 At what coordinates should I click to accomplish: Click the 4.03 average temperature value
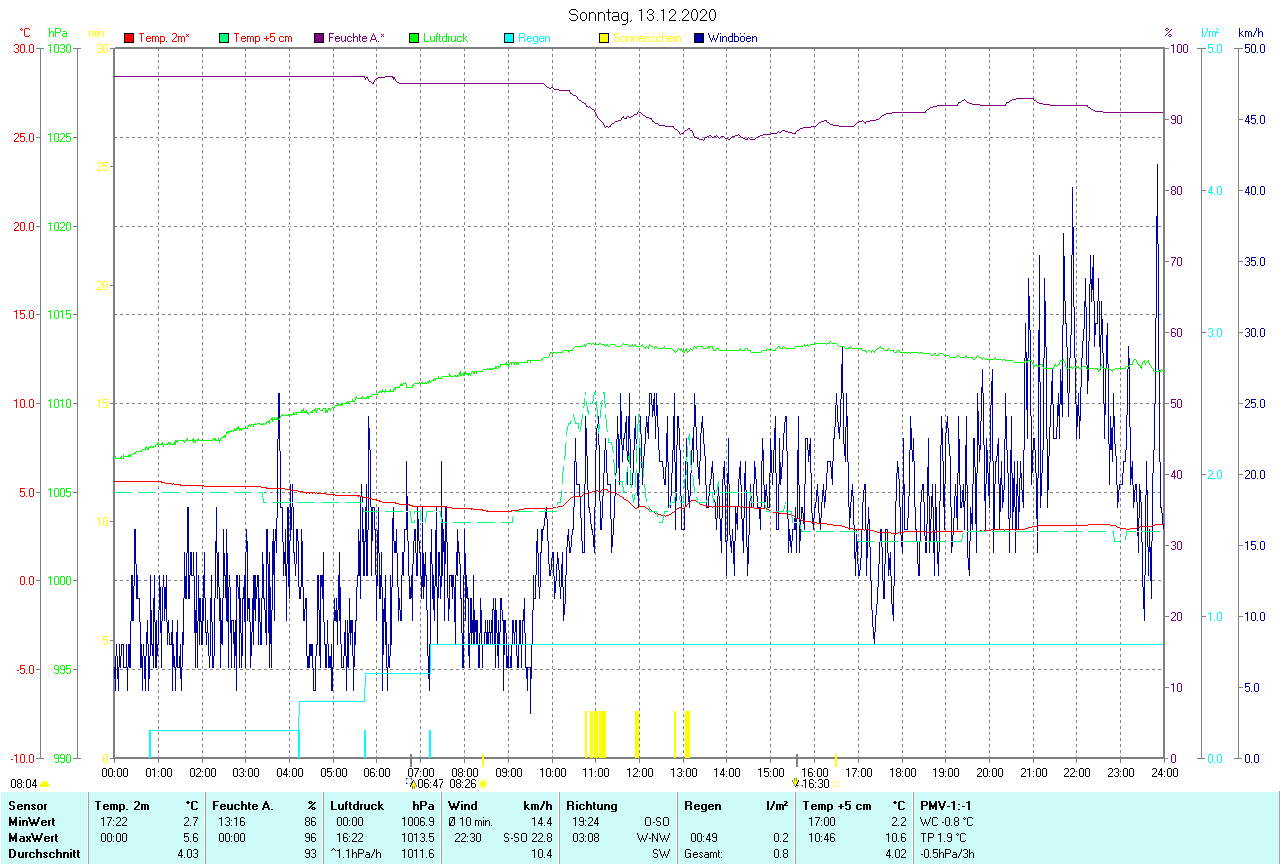187,854
